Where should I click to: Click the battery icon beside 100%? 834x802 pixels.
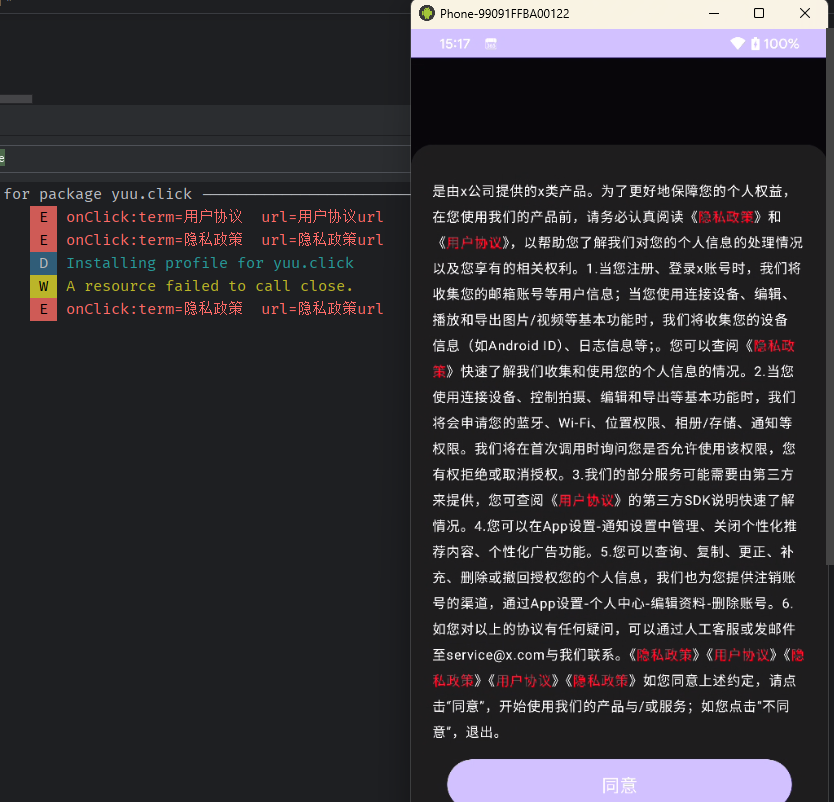click(756, 44)
